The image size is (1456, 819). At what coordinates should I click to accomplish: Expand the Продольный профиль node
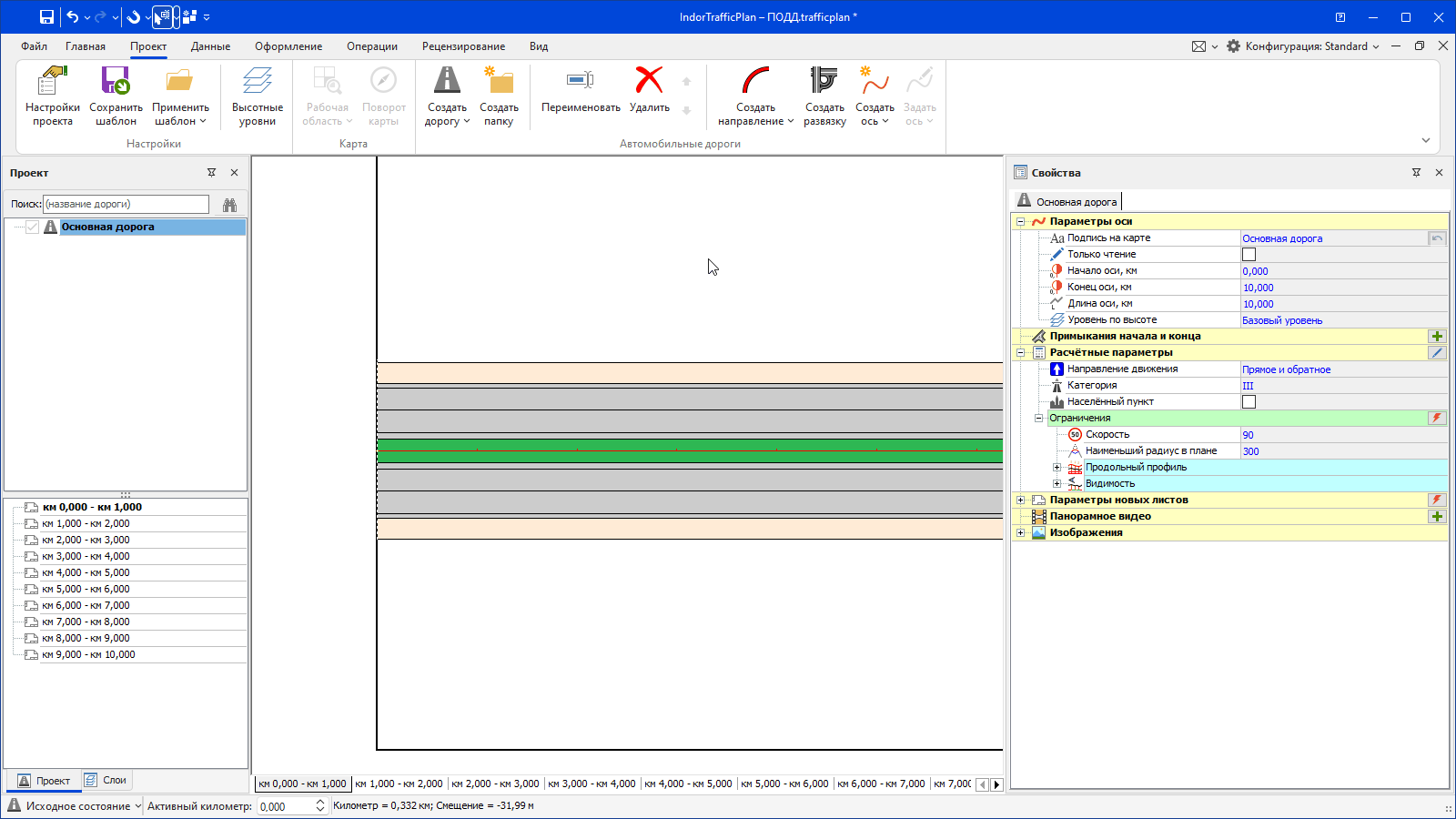[1057, 468]
